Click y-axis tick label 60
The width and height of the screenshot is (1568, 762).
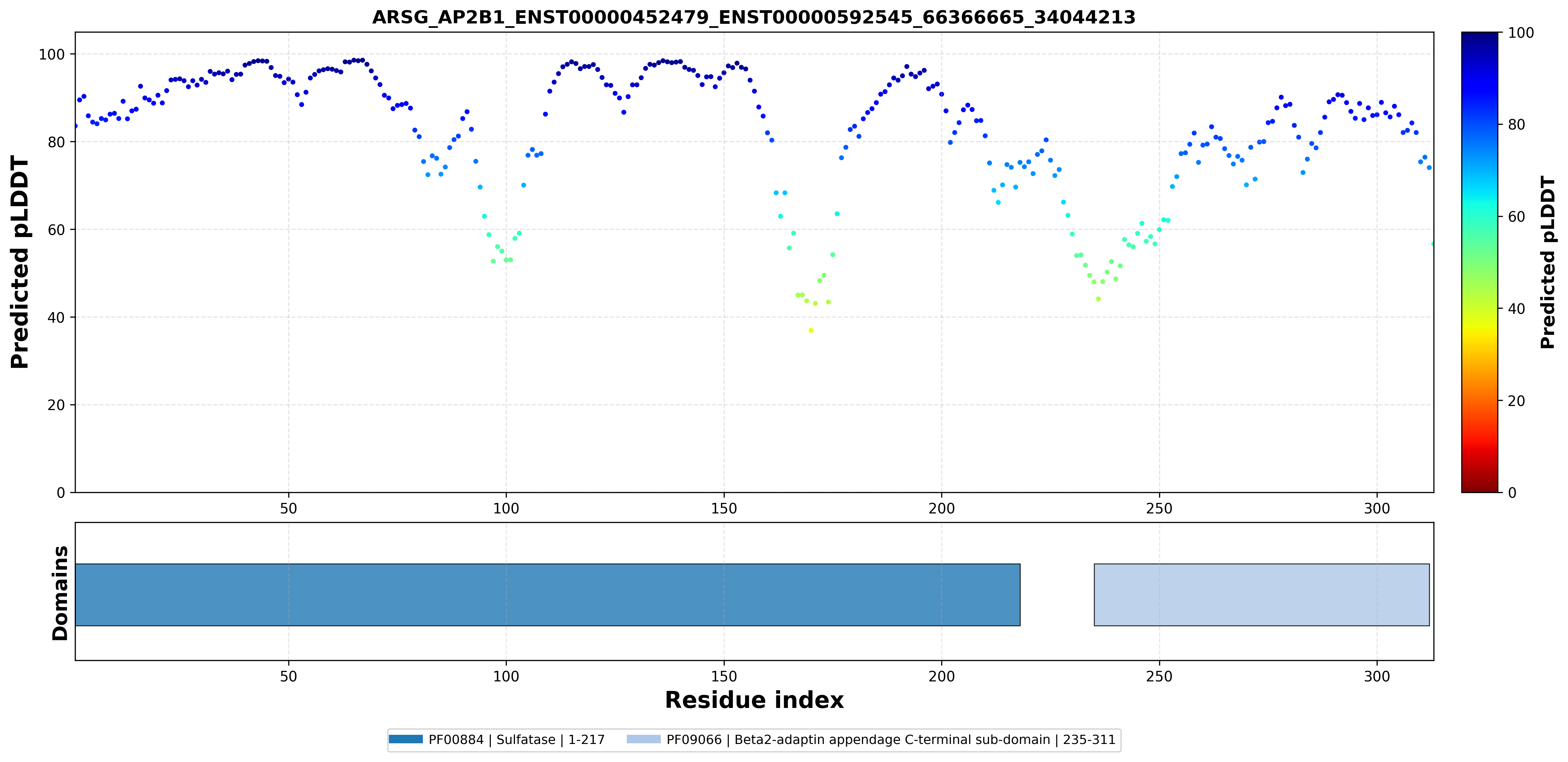pos(56,230)
